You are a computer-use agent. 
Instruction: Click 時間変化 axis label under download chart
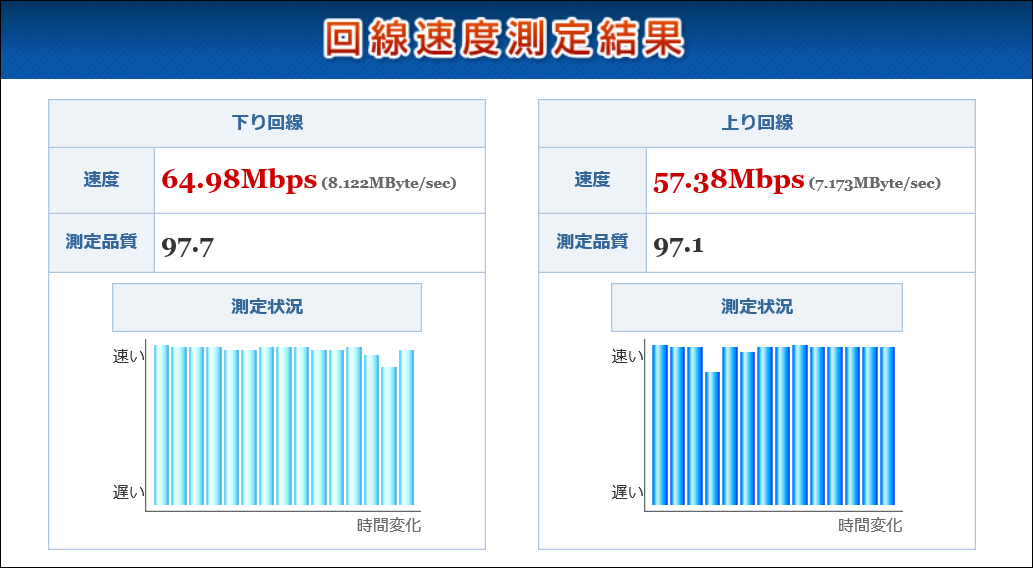click(389, 525)
